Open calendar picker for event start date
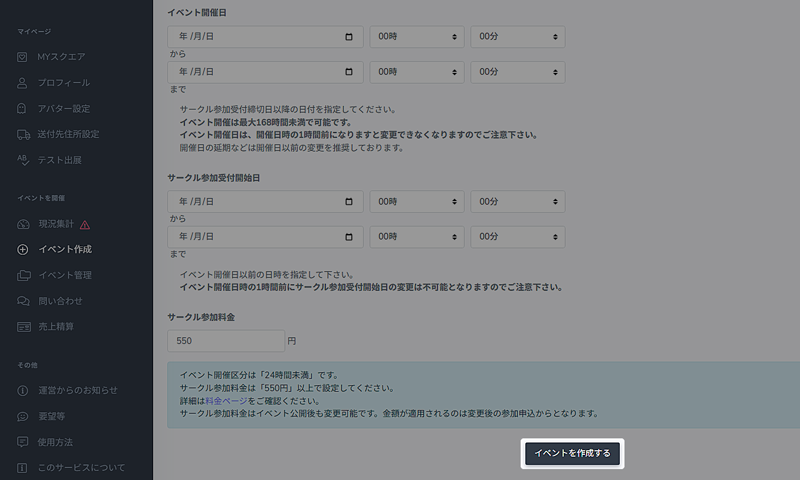Image resolution: width=800 pixels, height=480 pixels. point(348,37)
